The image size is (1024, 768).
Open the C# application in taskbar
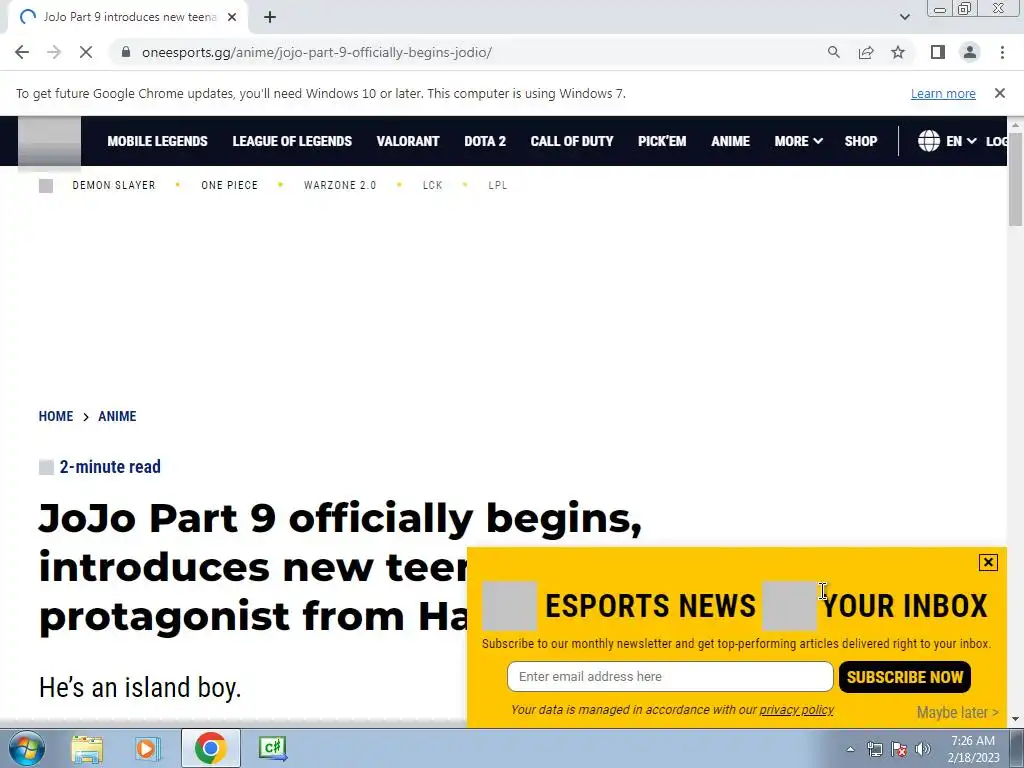(272, 748)
